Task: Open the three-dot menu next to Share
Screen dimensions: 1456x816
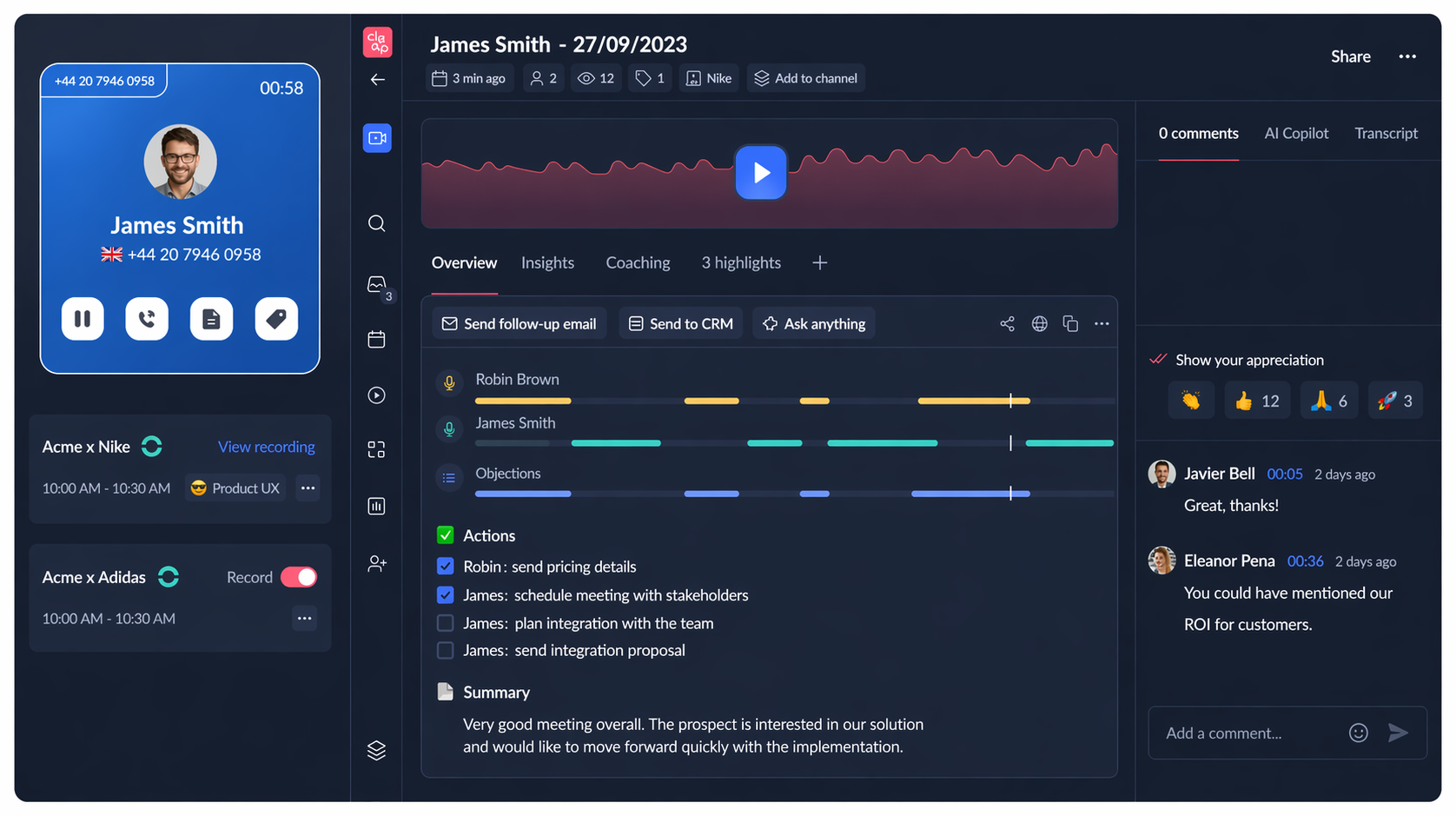Action: coord(1407,56)
